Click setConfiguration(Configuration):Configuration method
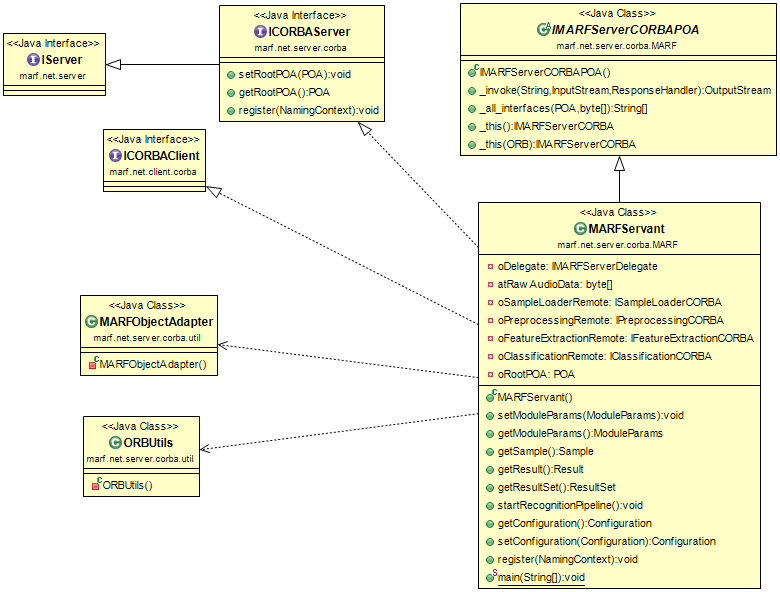Viewport: 780px width, 592px height. (606, 541)
